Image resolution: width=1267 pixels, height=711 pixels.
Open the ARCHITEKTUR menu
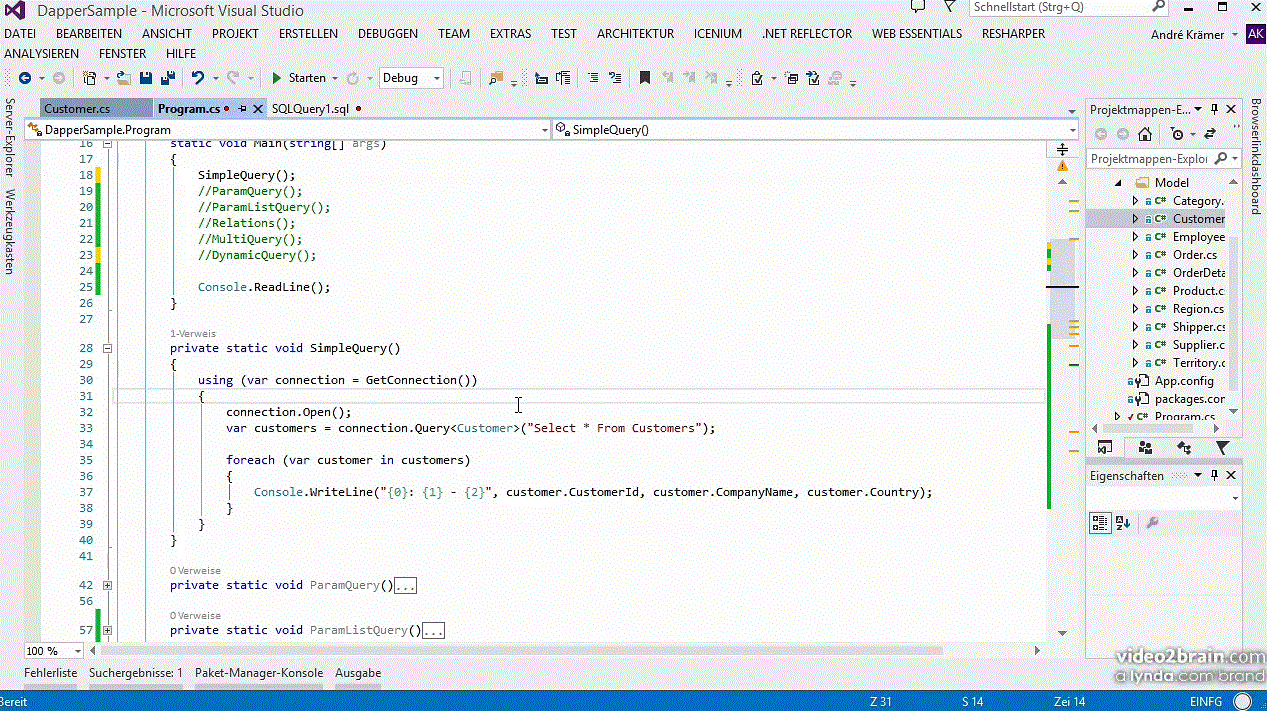click(x=635, y=33)
